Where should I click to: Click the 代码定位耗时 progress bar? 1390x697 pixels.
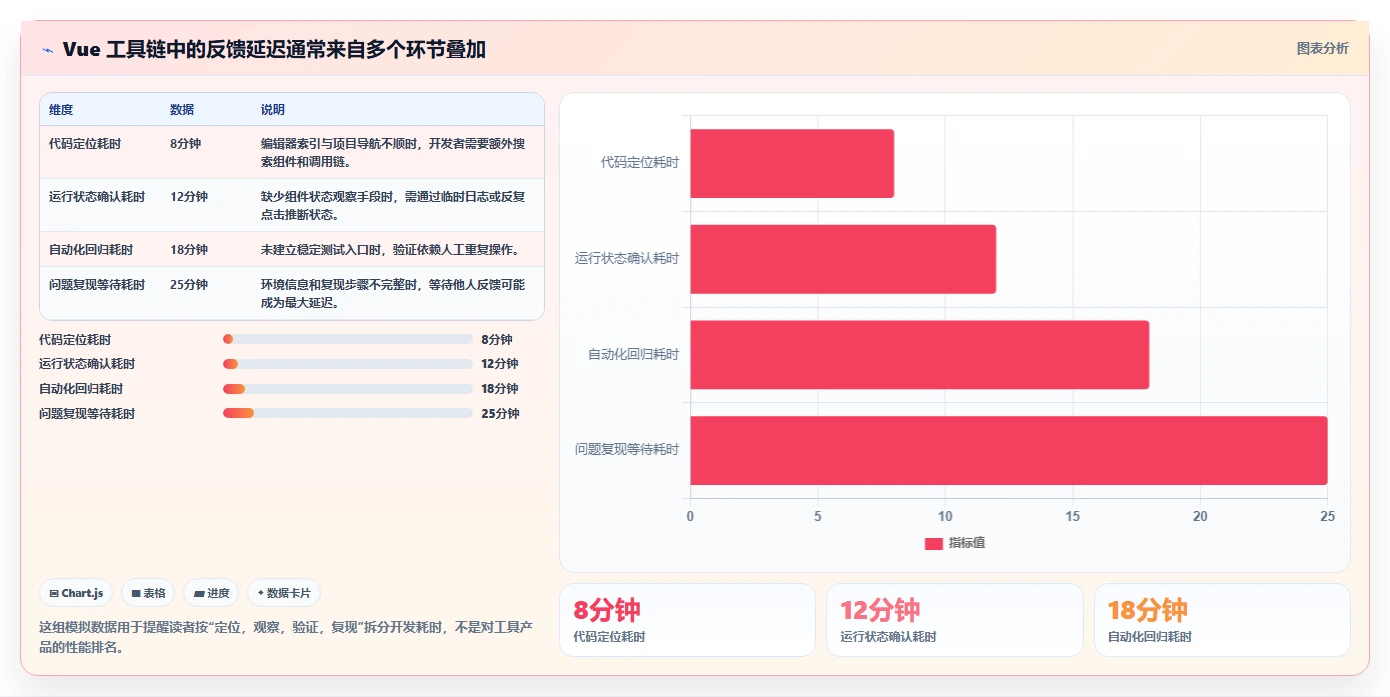point(348,339)
